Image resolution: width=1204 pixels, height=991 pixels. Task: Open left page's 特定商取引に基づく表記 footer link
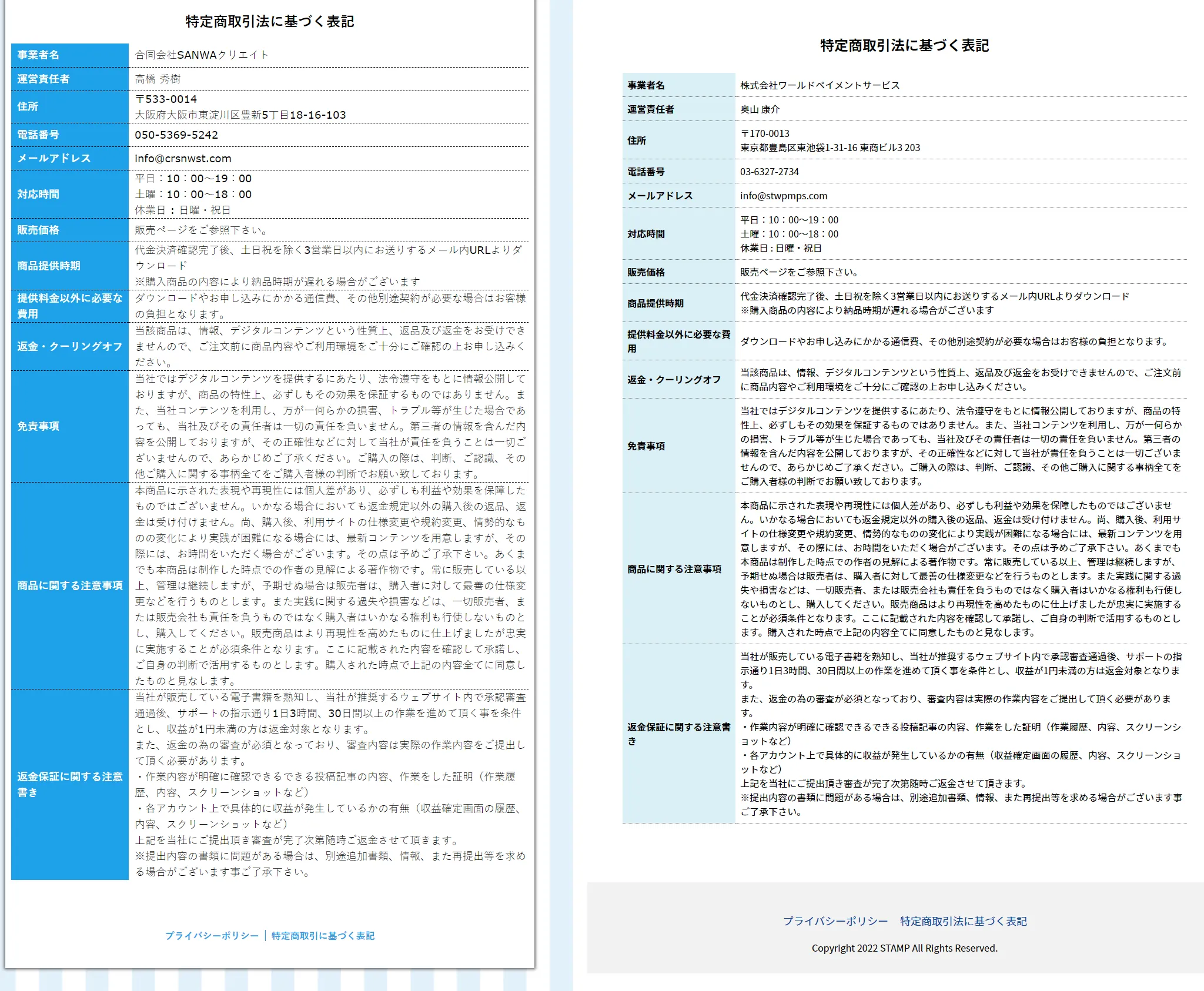(x=323, y=936)
